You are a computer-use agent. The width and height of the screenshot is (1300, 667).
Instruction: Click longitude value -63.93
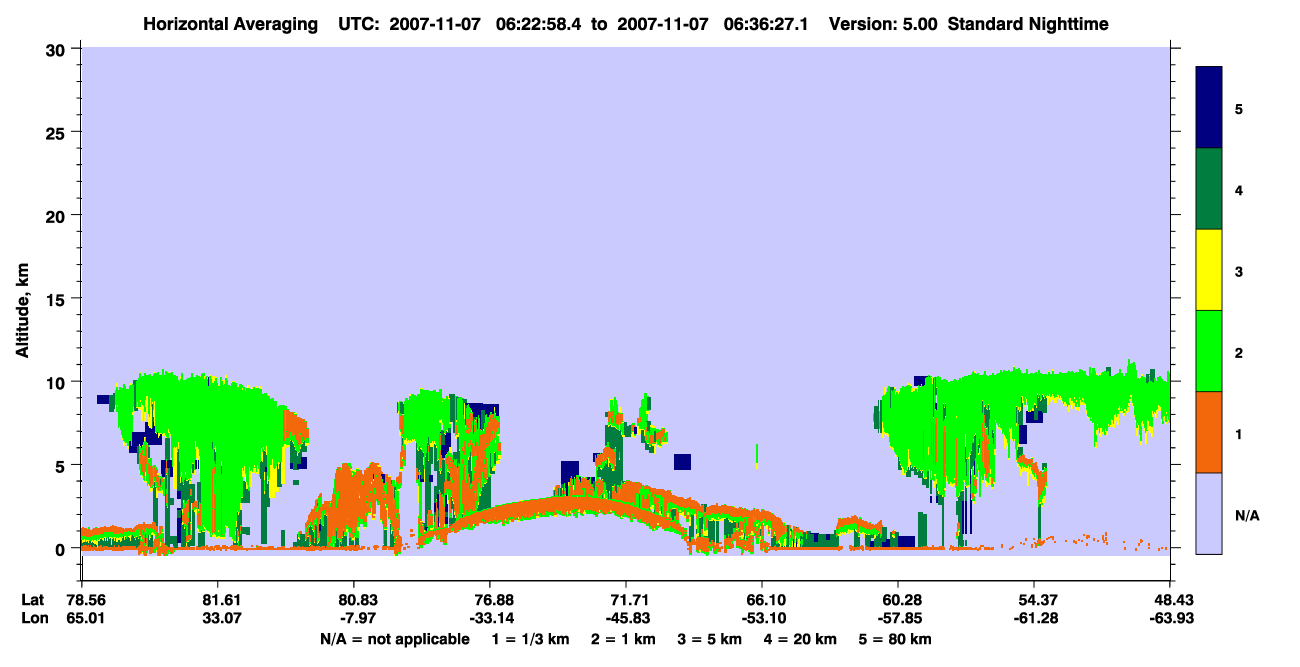pos(1170,618)
